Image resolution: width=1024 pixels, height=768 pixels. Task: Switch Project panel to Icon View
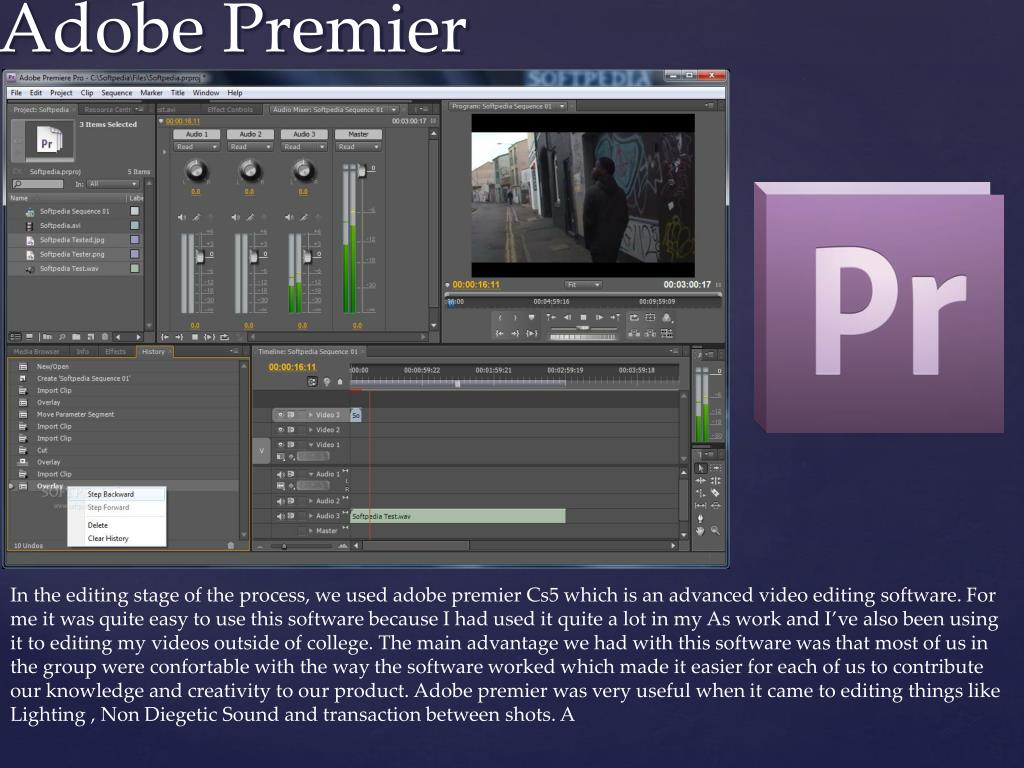pos(29,337)
